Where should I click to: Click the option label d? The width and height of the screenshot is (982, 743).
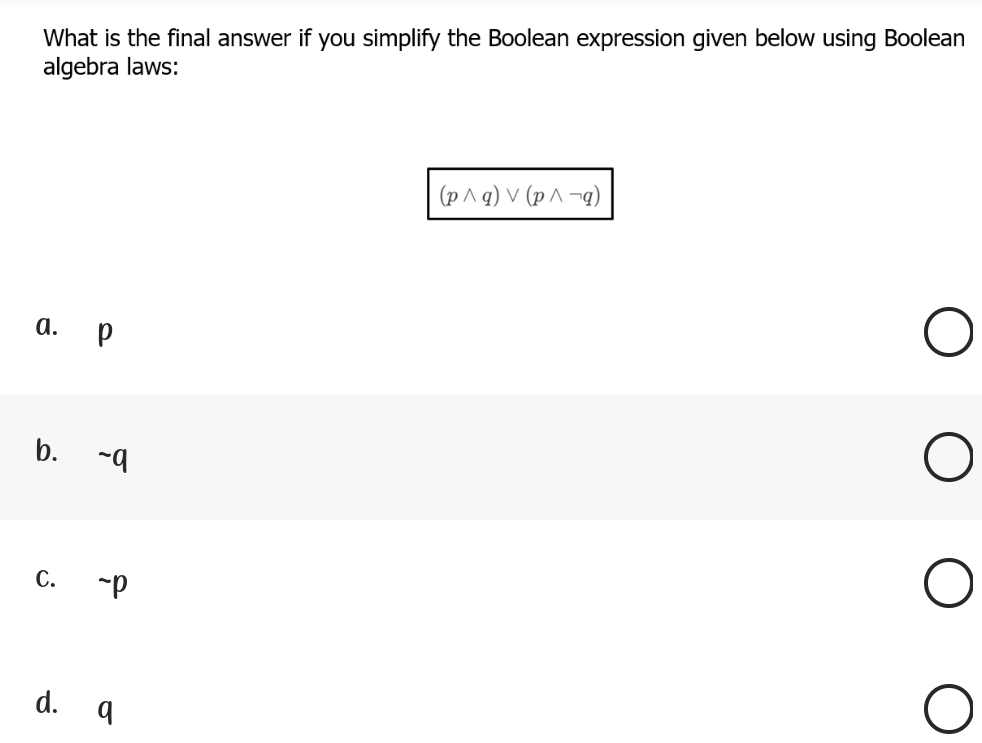(45, 705)
